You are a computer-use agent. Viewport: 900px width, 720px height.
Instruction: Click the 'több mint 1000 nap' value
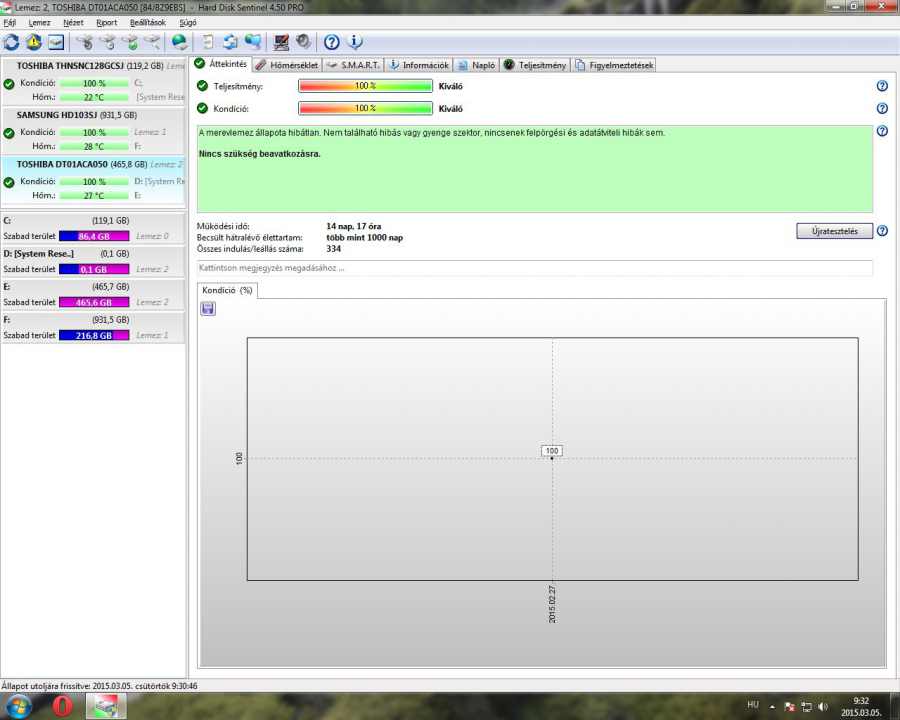coord(364,238)
